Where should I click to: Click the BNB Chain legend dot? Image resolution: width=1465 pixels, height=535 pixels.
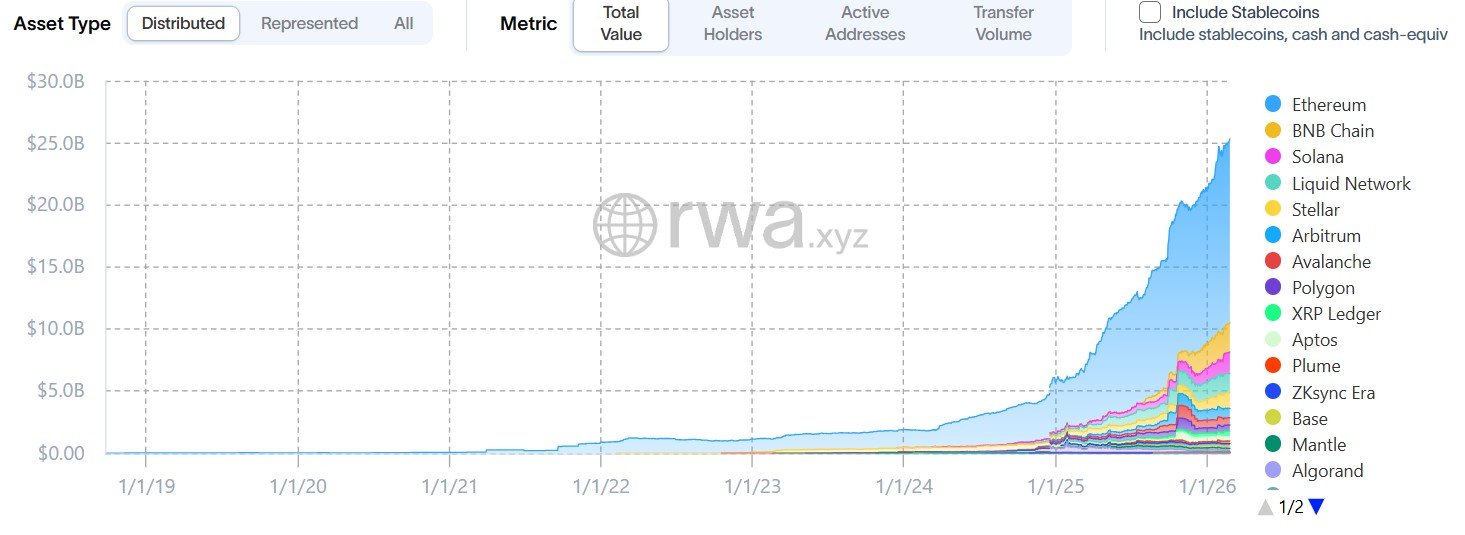(1273, 130)
